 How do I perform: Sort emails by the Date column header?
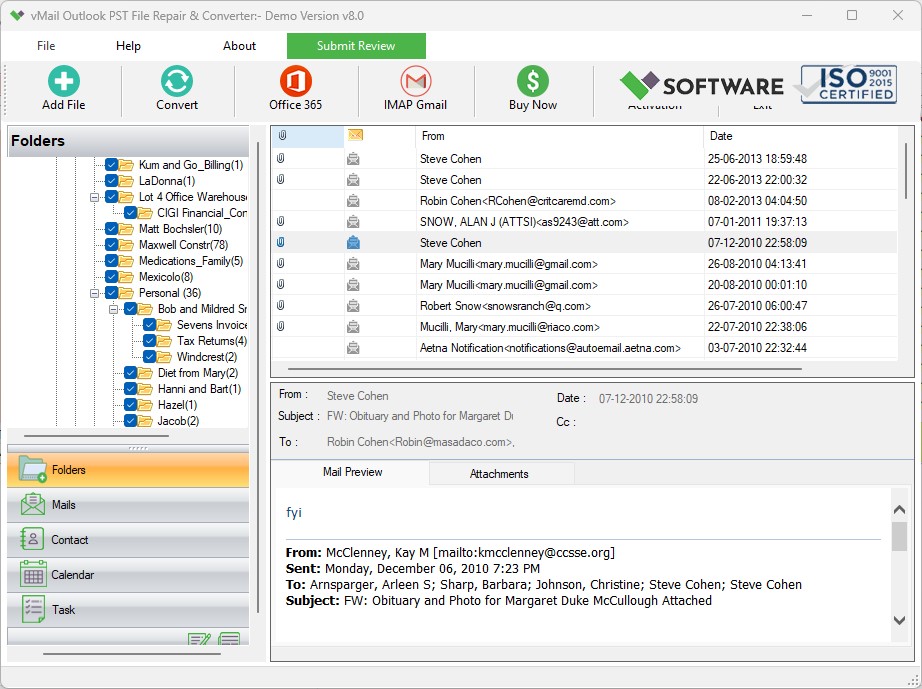[800, 136]
